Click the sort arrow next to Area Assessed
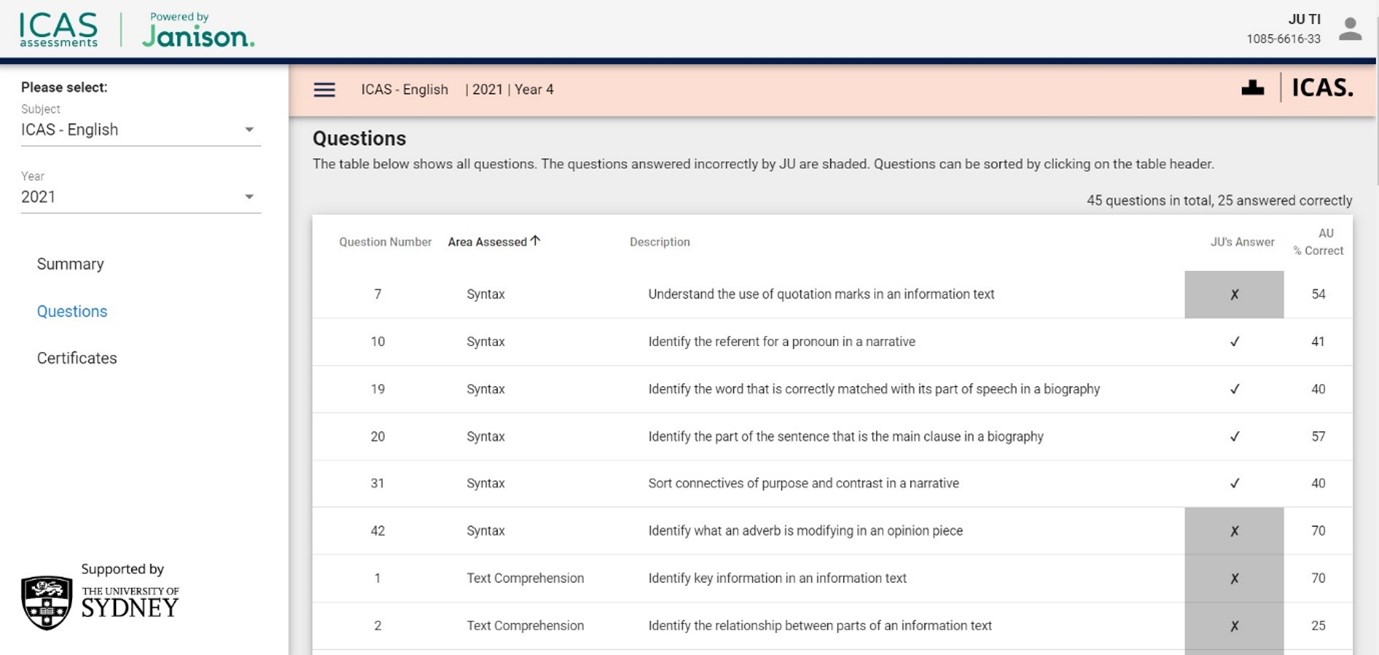1379x655 pixels. pos(535,241)
